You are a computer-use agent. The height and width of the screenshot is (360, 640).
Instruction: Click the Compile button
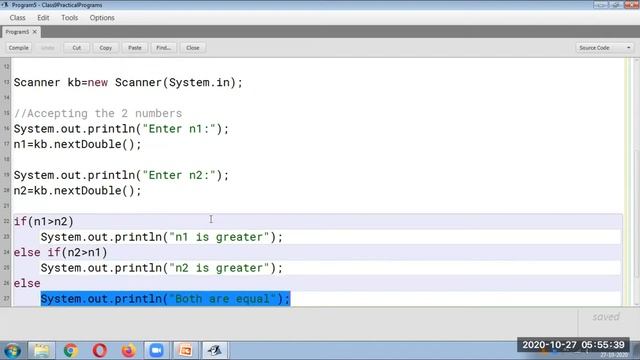[x=19, y=48]
